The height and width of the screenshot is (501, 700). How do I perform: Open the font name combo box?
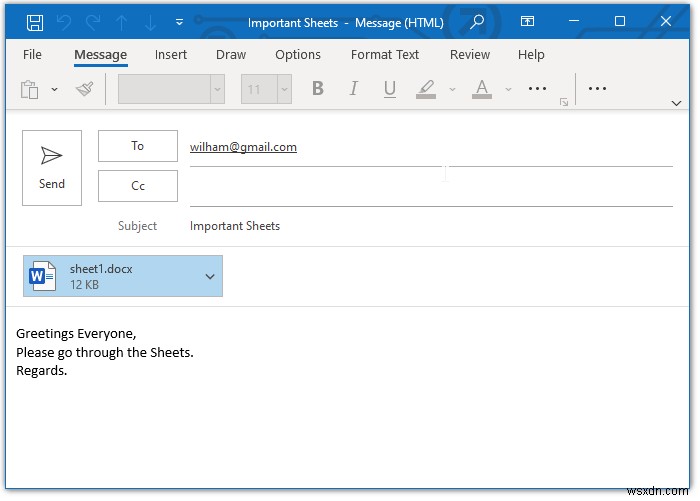click(171, 89)
